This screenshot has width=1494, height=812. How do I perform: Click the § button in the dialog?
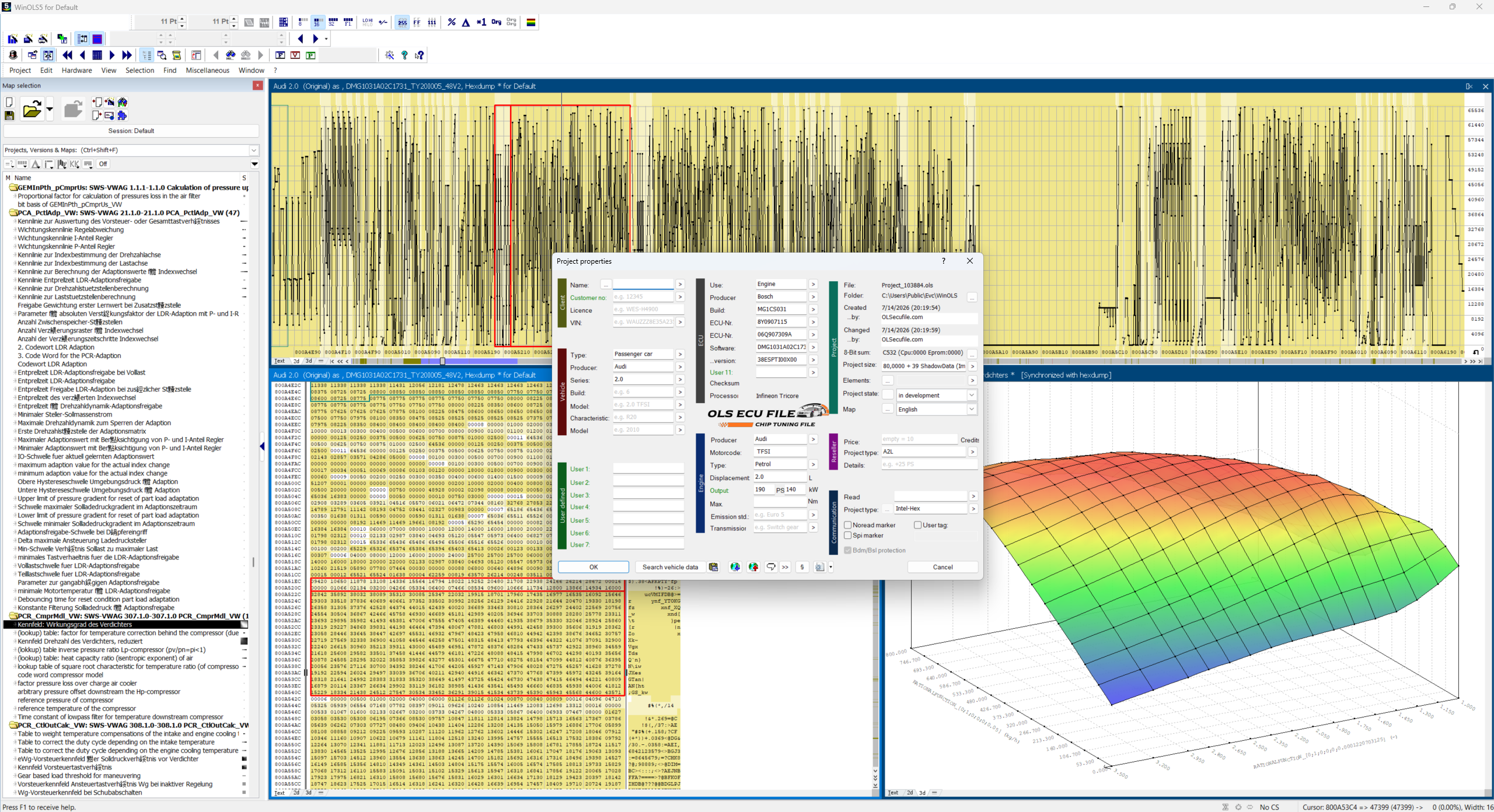tap(802, 567)
